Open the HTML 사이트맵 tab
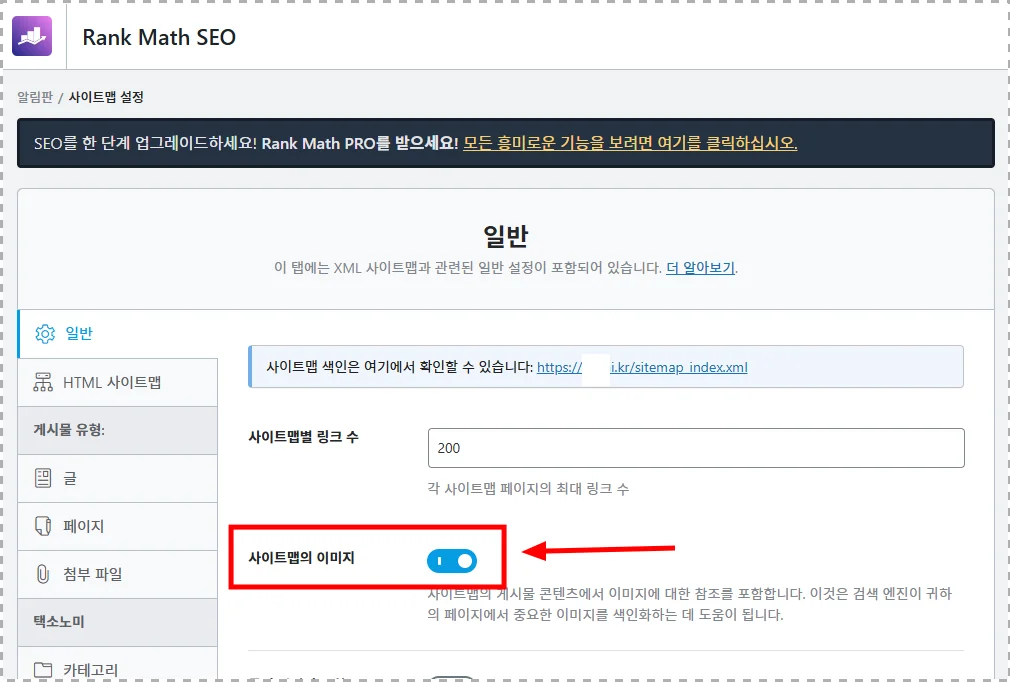 pyautogui.click(x=118, y=383)
